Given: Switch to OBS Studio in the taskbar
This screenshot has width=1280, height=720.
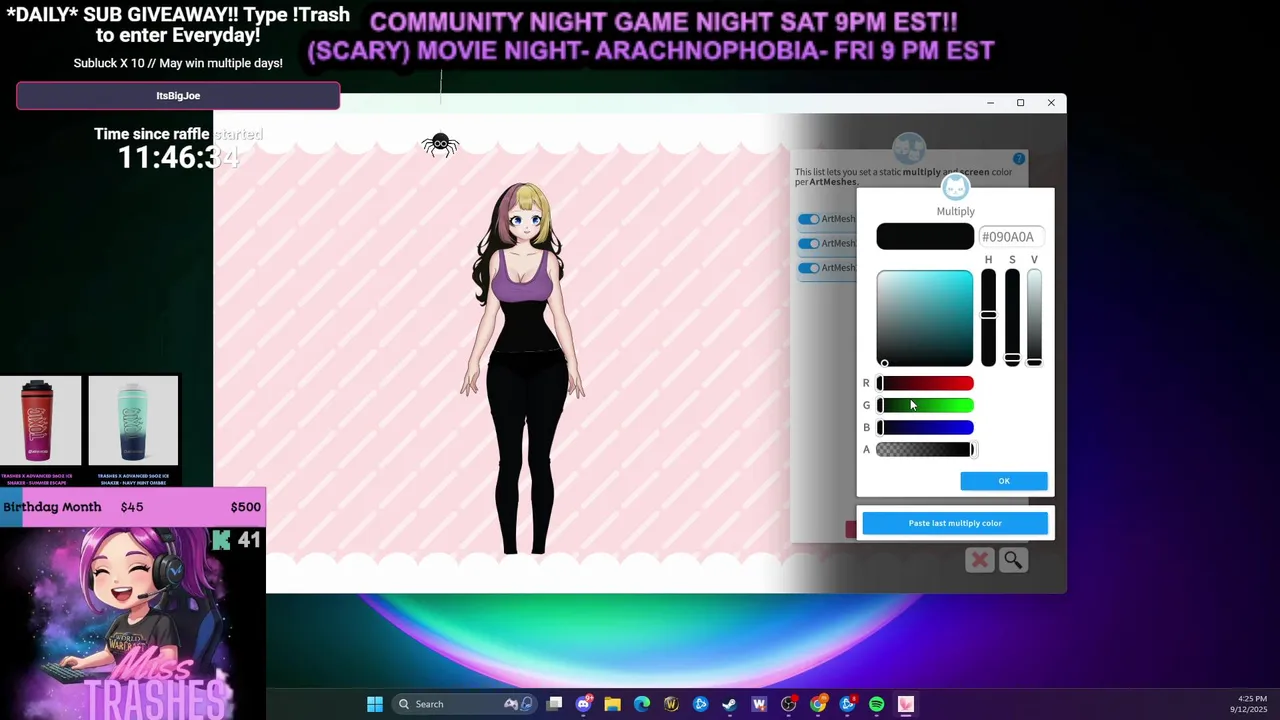Looking at the screenshot, I should pos(789,704).
